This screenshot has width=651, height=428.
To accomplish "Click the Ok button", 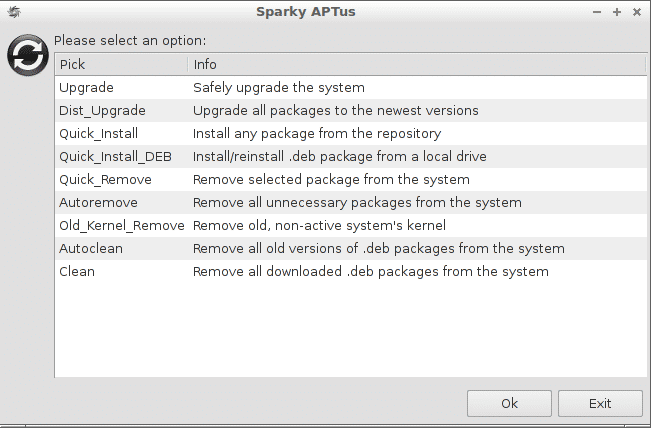I will click(509, 403).
